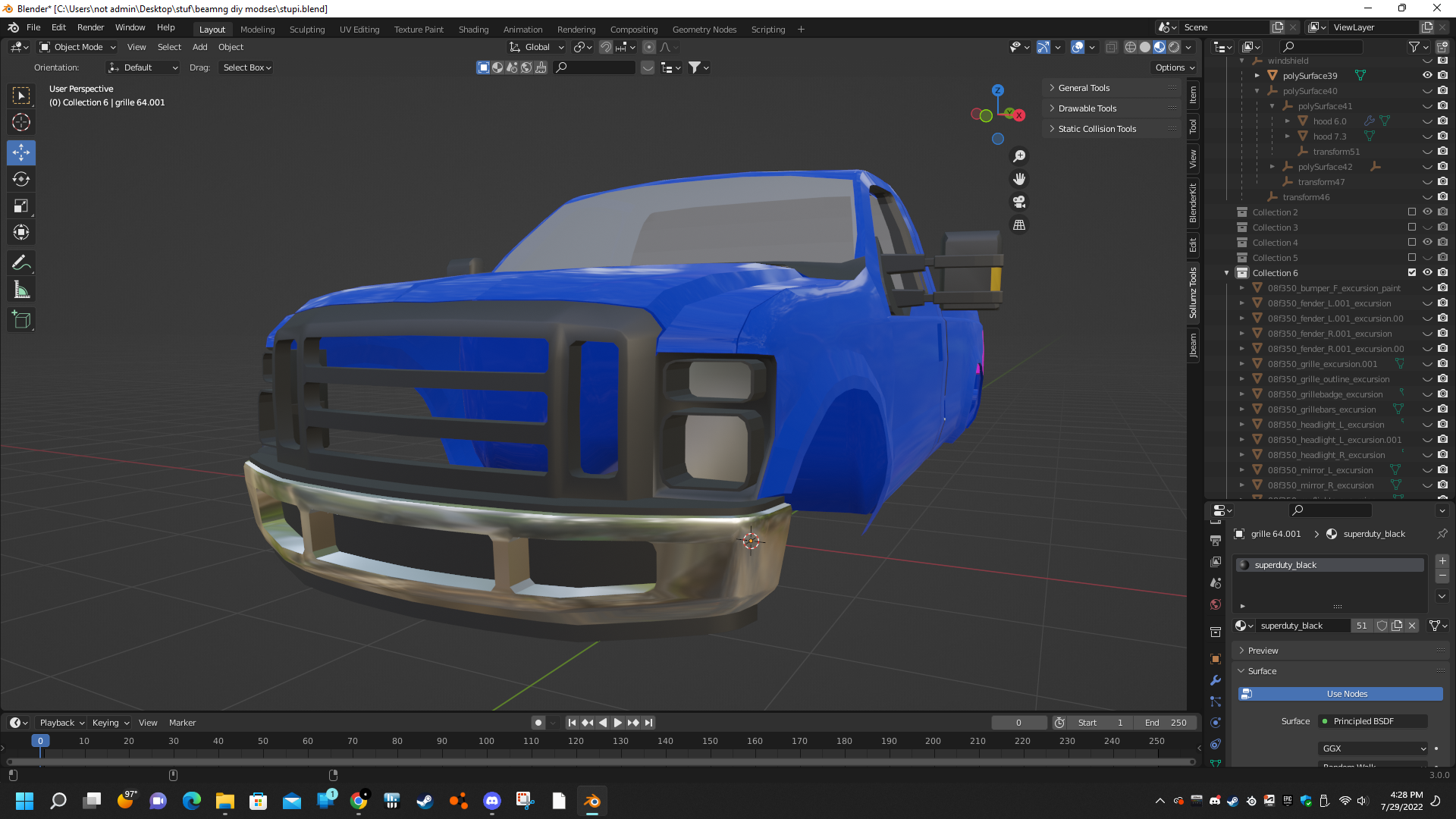Toggle camera view icon in viewport
Image resolution: width=1456 pixels, height=819 pixels.
tap(1019, 202)
